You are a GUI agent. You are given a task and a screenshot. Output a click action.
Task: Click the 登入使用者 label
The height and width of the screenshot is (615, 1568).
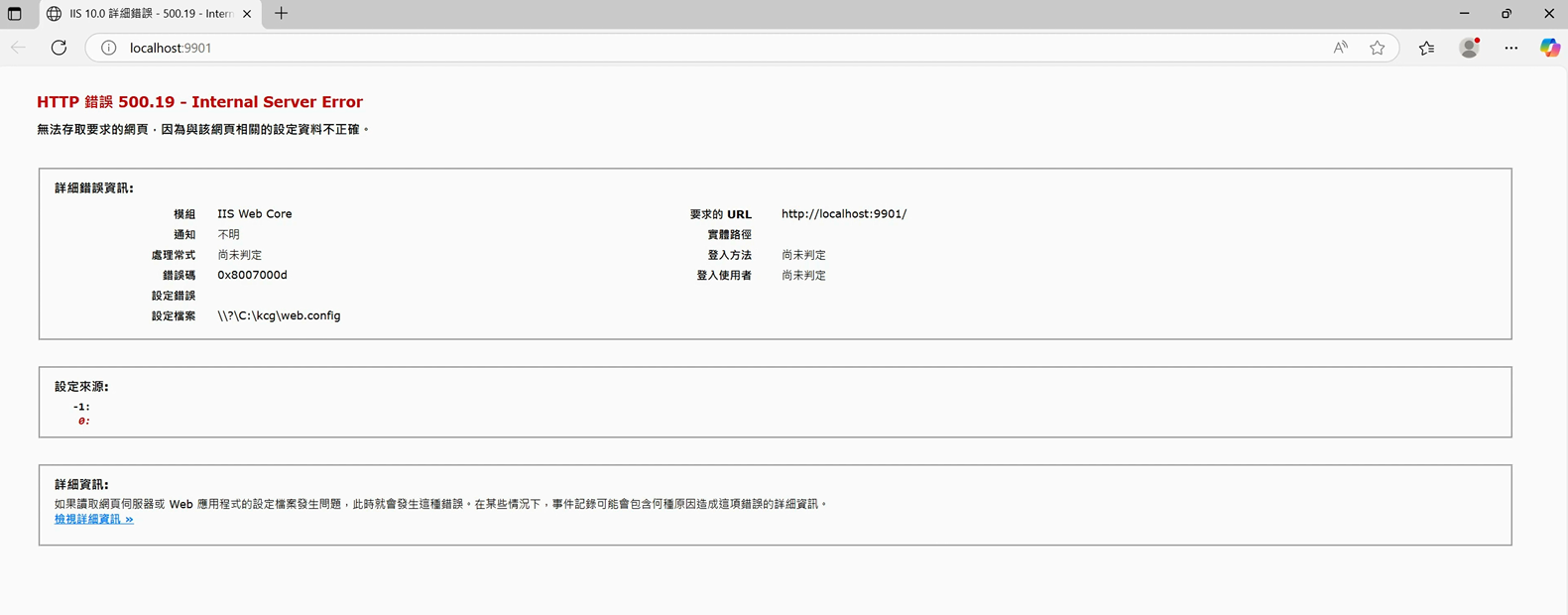click(724, 276)
